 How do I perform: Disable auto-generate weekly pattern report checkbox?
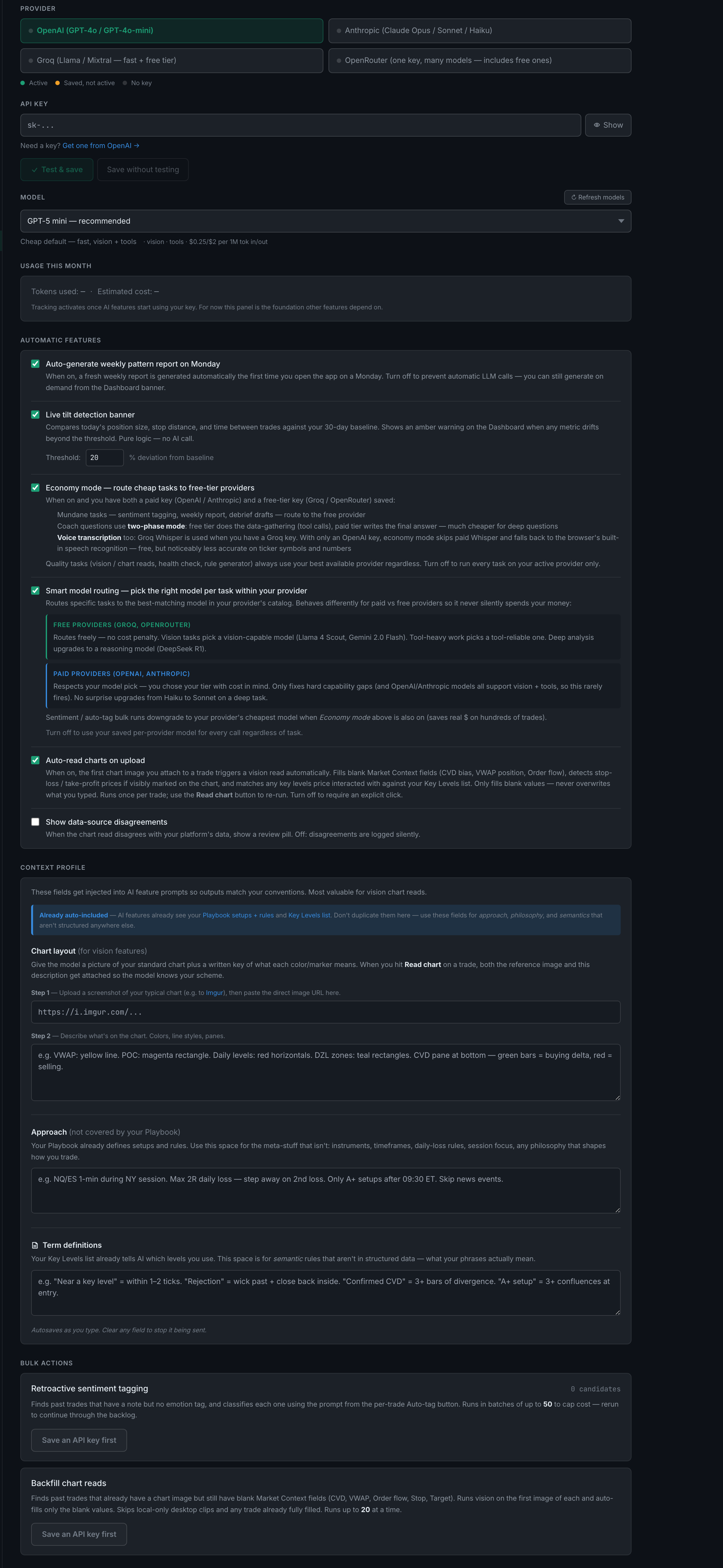[35, 364]
